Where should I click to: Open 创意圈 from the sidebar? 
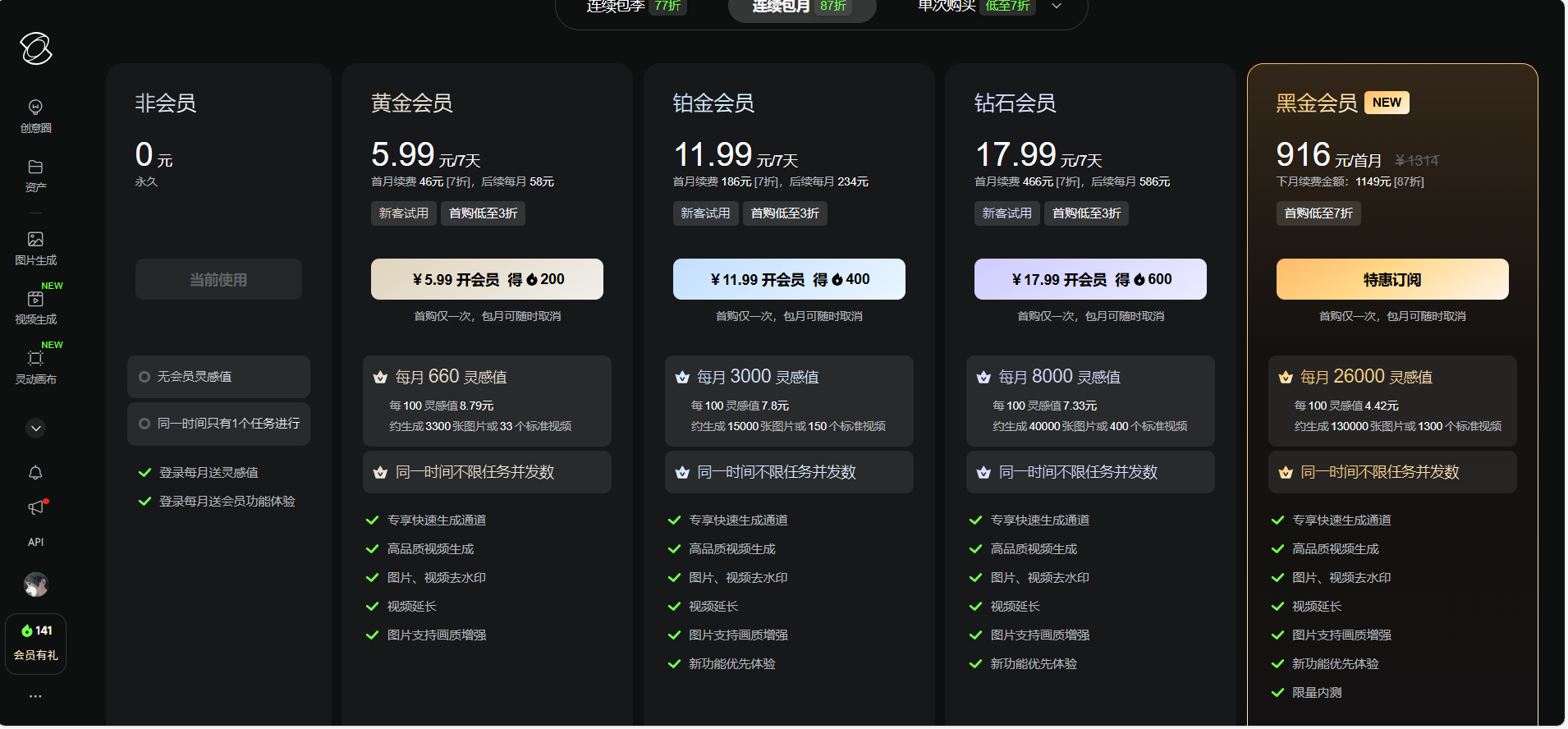tap(35, 116)
